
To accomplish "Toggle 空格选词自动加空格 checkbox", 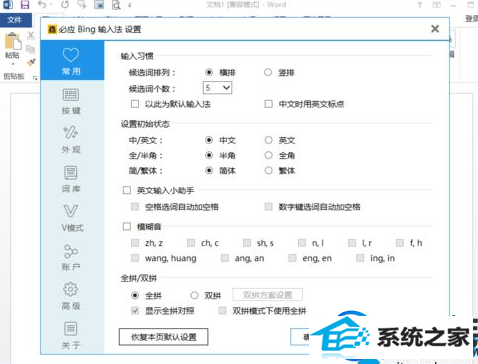I will pos(135,207).
